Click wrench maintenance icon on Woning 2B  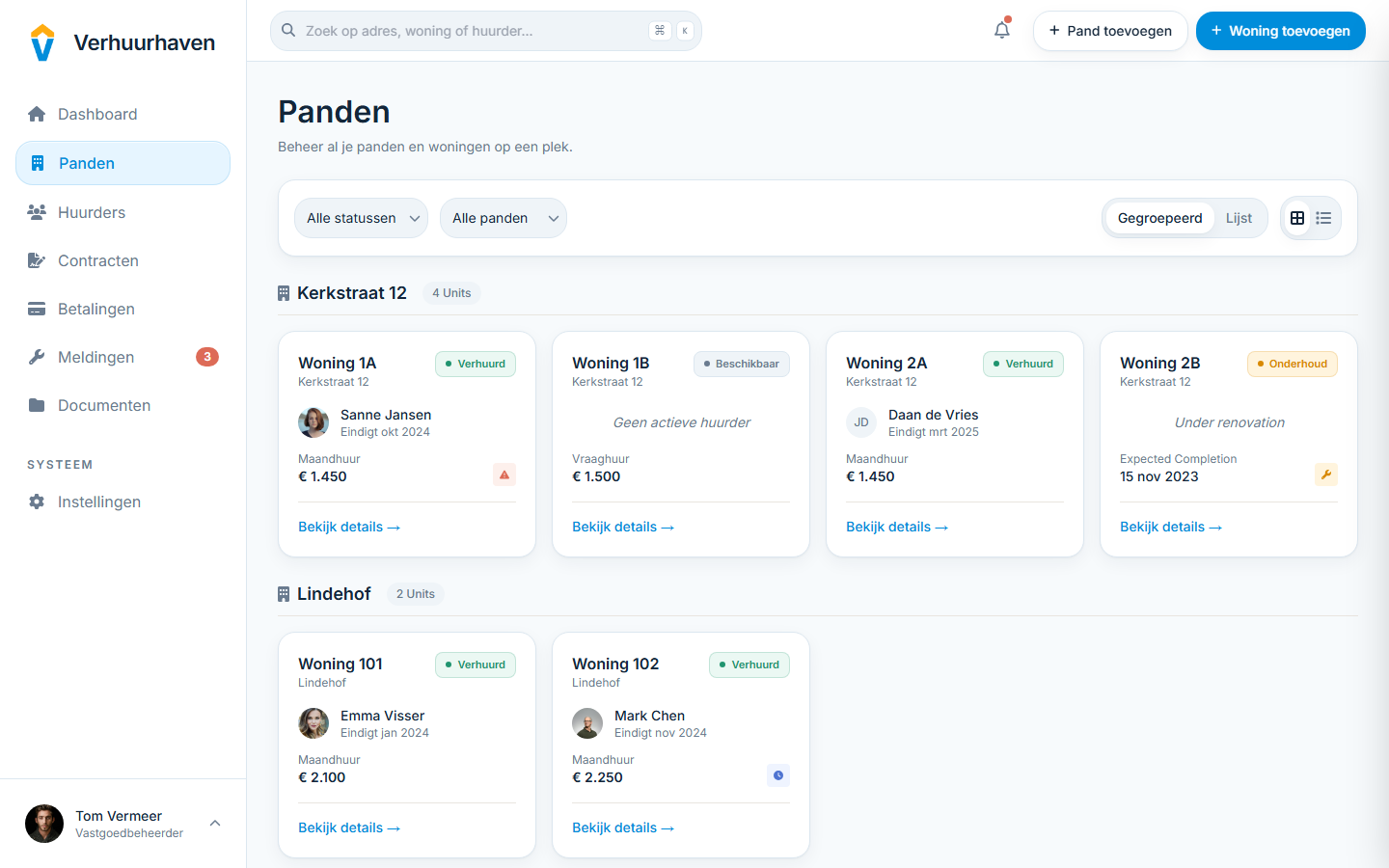click(x=1325, y=475)
